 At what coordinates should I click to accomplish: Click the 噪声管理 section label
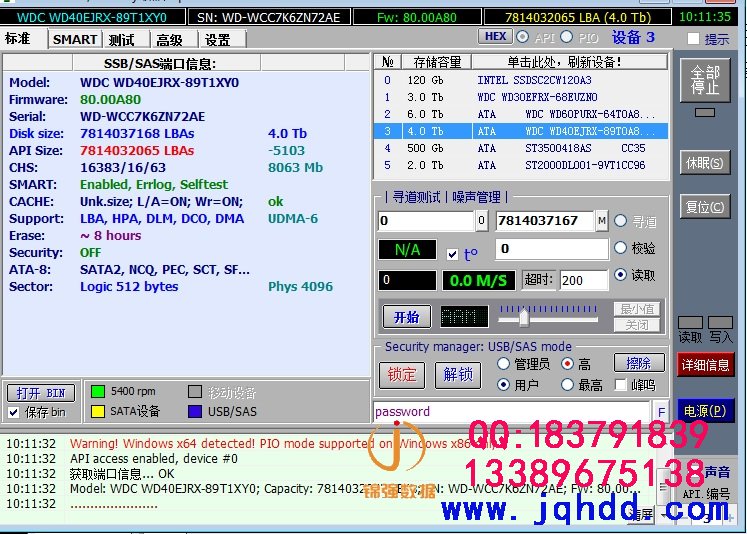[x=476, y=197]
